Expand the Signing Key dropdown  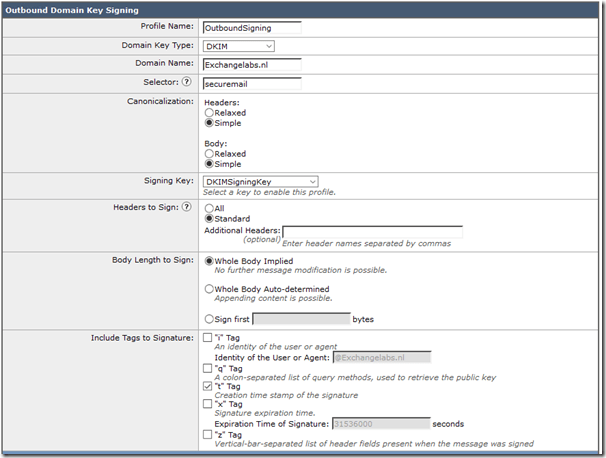pos(260,181)
